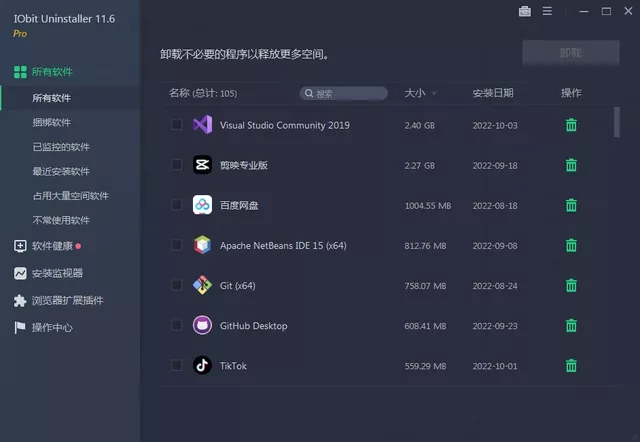Tick the checkbox for Visual Studio Community 2019

click(x=176, y=124)
